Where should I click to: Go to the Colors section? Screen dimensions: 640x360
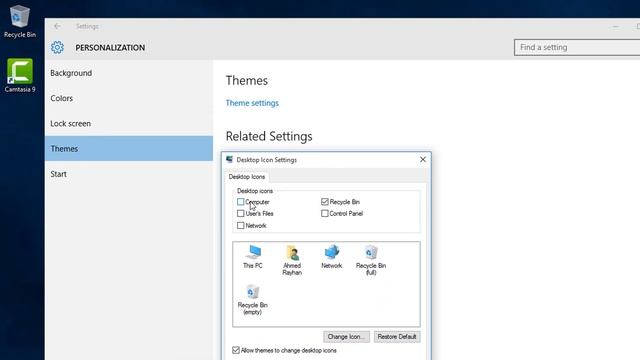[129, 98]
